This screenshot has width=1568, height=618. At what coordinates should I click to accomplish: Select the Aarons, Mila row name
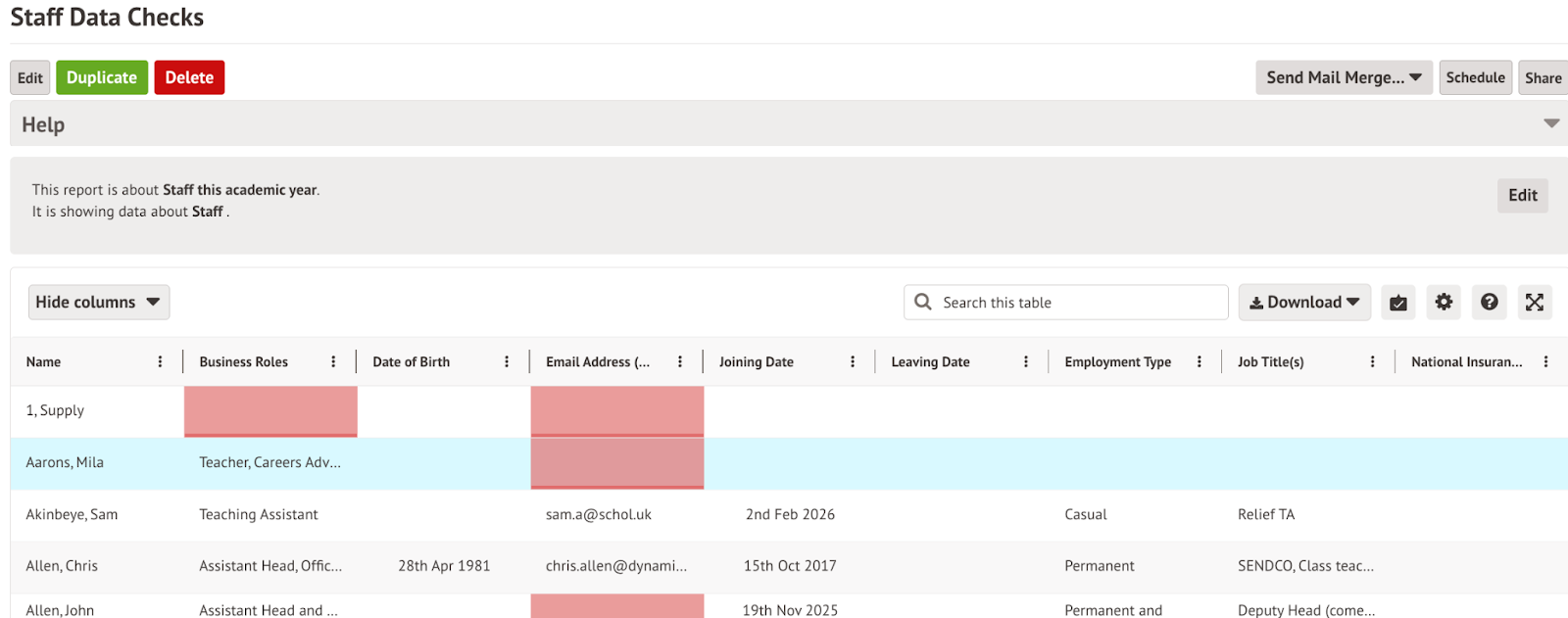coord(65,462)
